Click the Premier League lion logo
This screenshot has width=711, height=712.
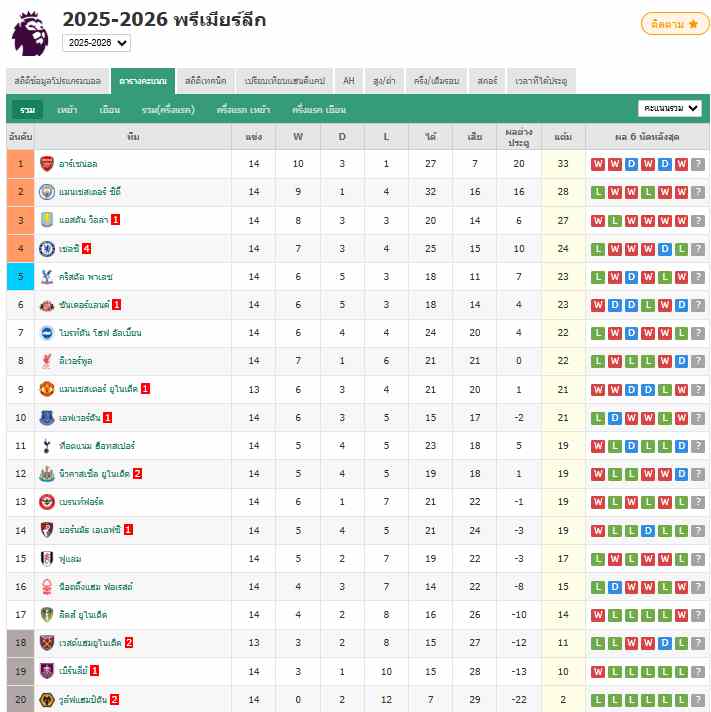click(30, 33)
